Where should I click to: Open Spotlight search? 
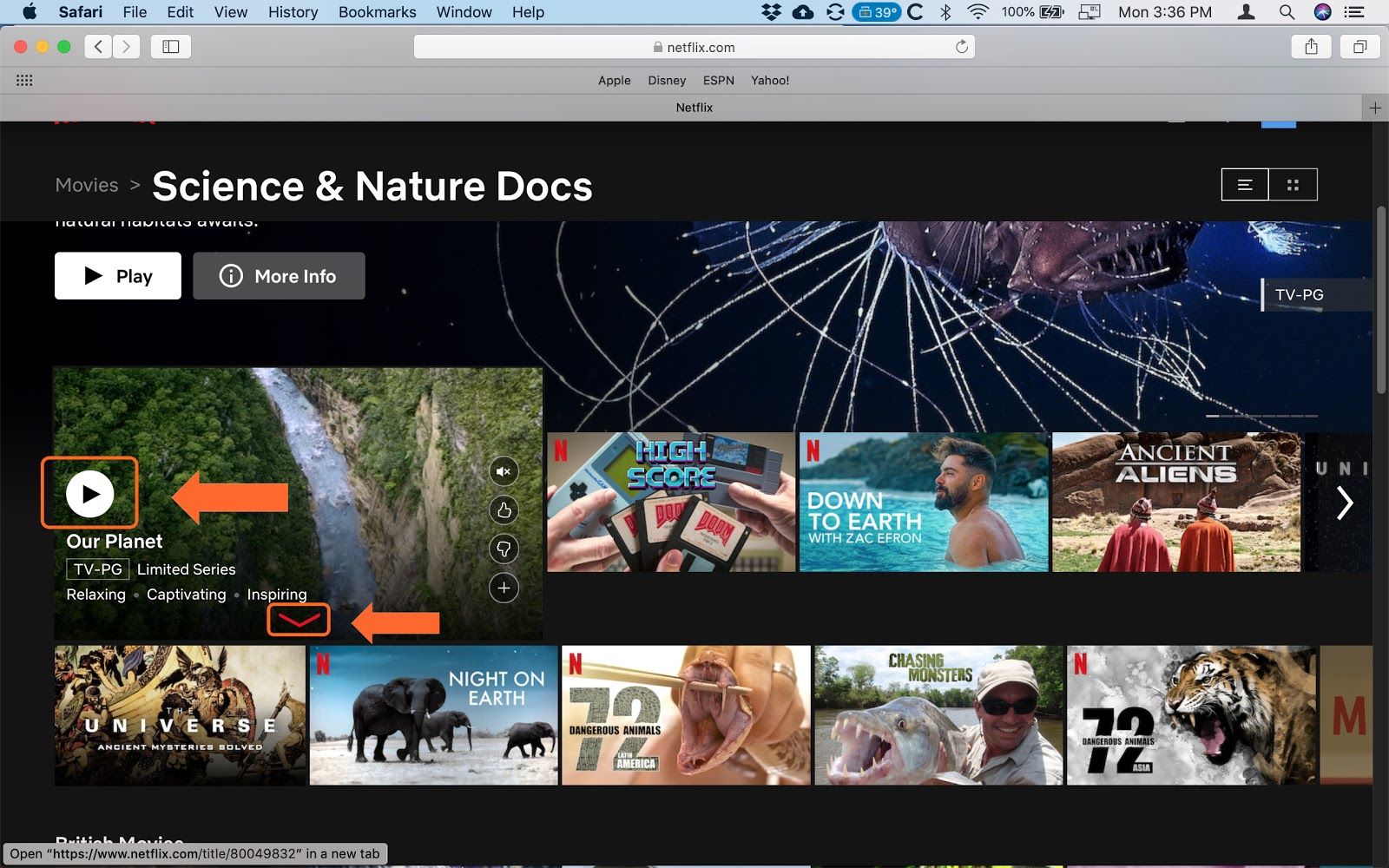(x=1287, y=12)
